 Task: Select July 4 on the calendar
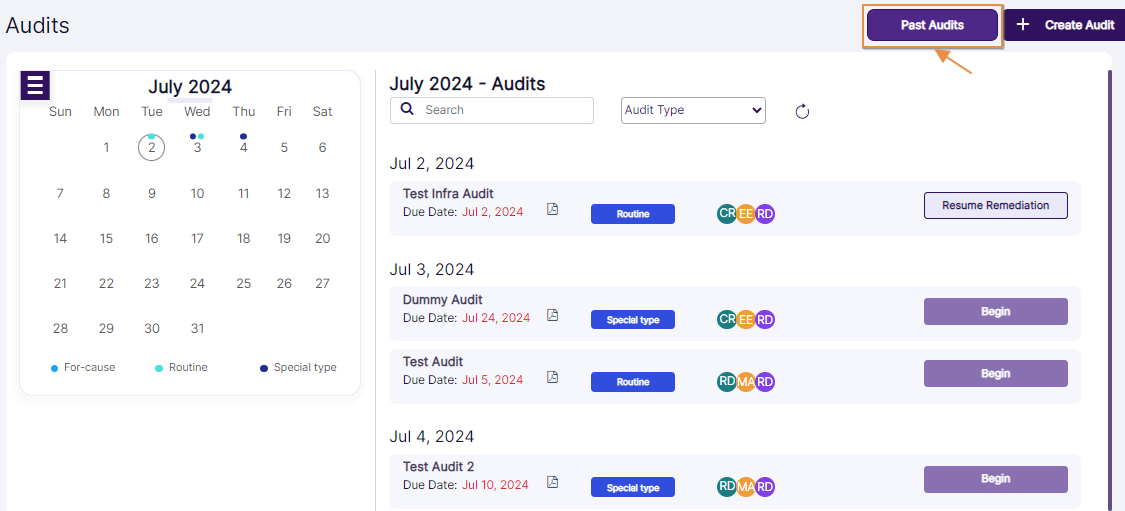coord(244,148)
